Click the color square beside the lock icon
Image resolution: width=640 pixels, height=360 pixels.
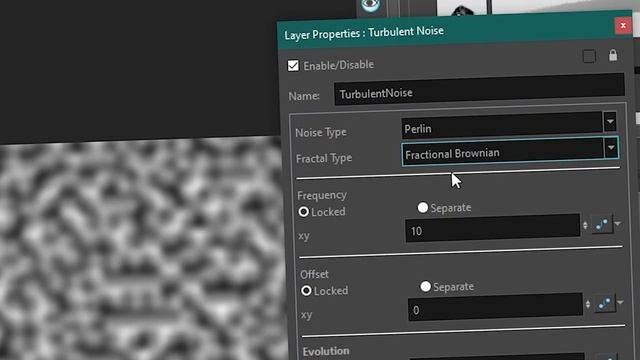tap(589, 56)
